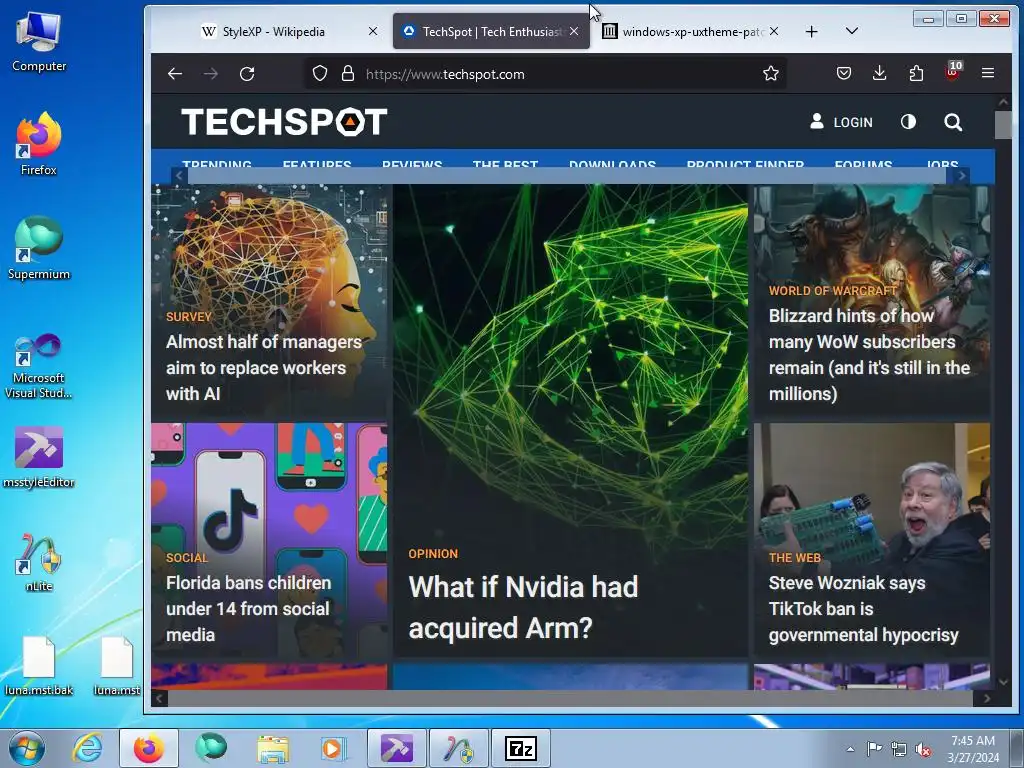The height and width of the screenshot is (768, 1024).
Task: Reload the TechSpot page
Action: coord(247,74)
